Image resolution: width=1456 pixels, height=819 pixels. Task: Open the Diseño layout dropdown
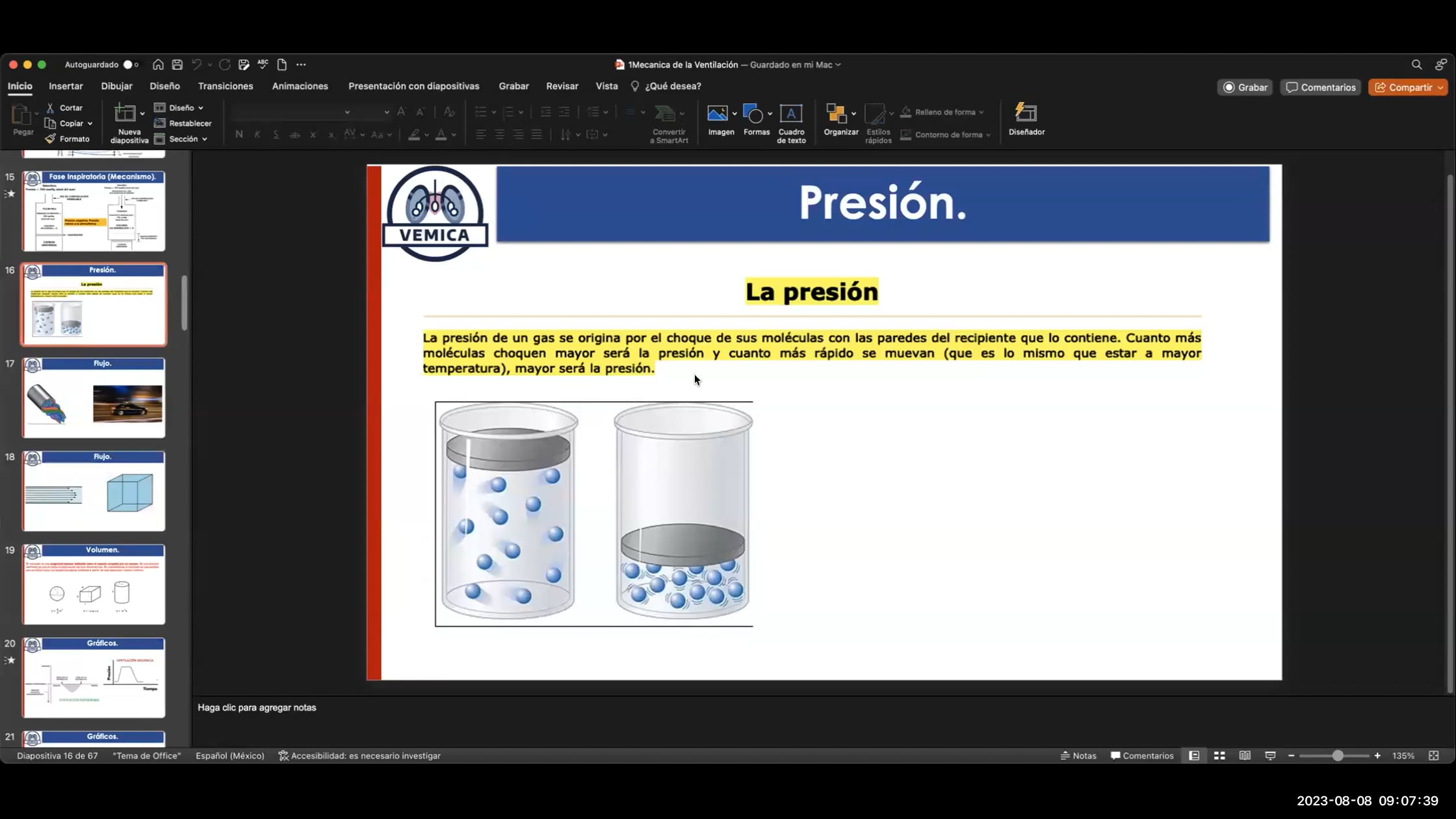coord(179,107)
